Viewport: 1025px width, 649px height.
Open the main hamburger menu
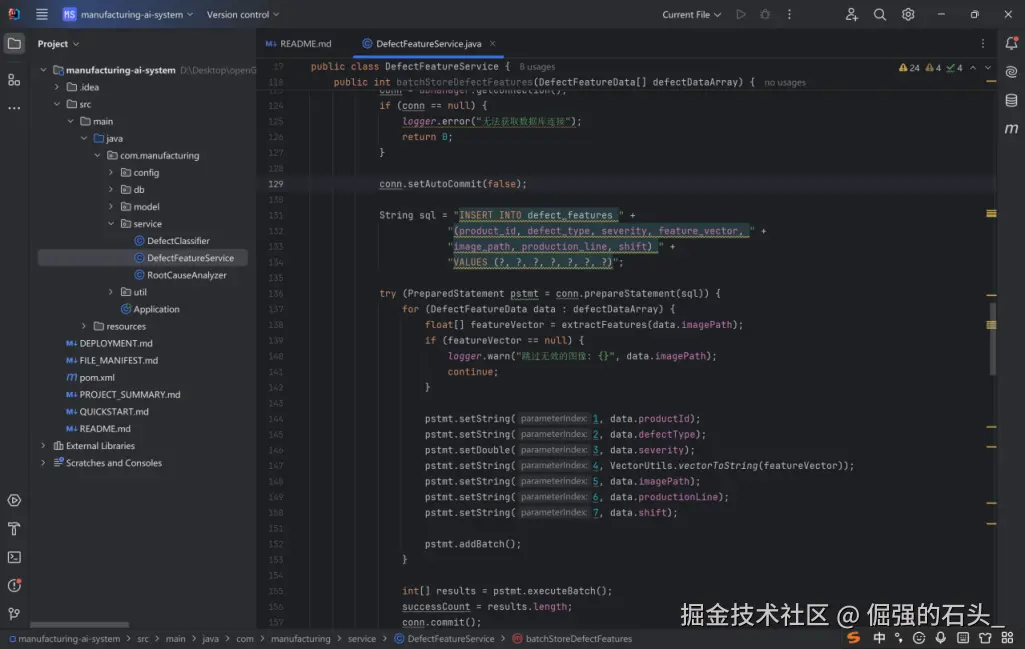point(42,15)
